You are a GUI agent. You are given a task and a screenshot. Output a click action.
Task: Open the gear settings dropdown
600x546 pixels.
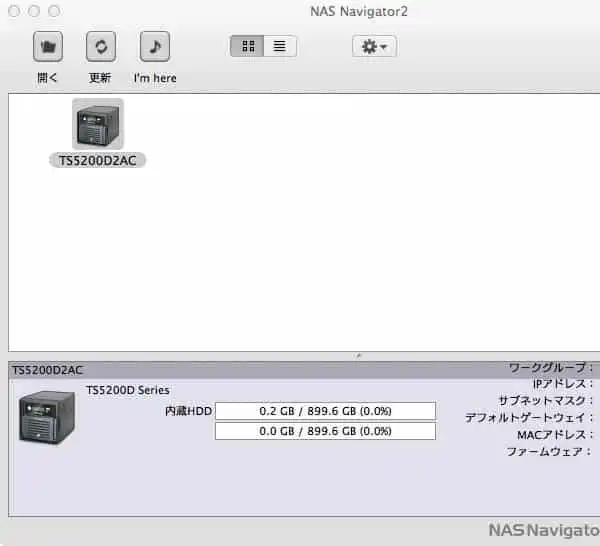[374, 46]
